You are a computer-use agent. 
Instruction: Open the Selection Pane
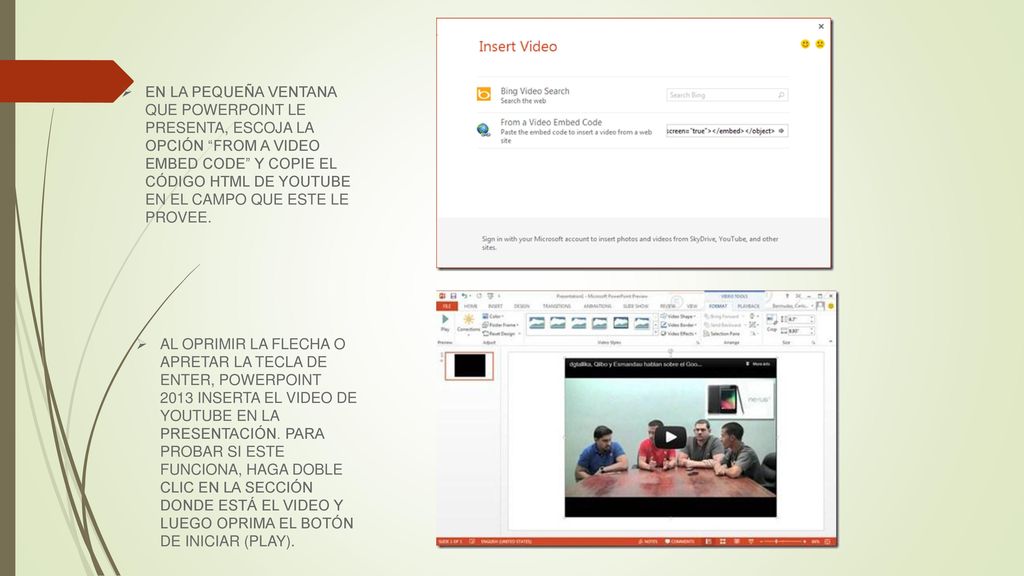pos(722,334)
